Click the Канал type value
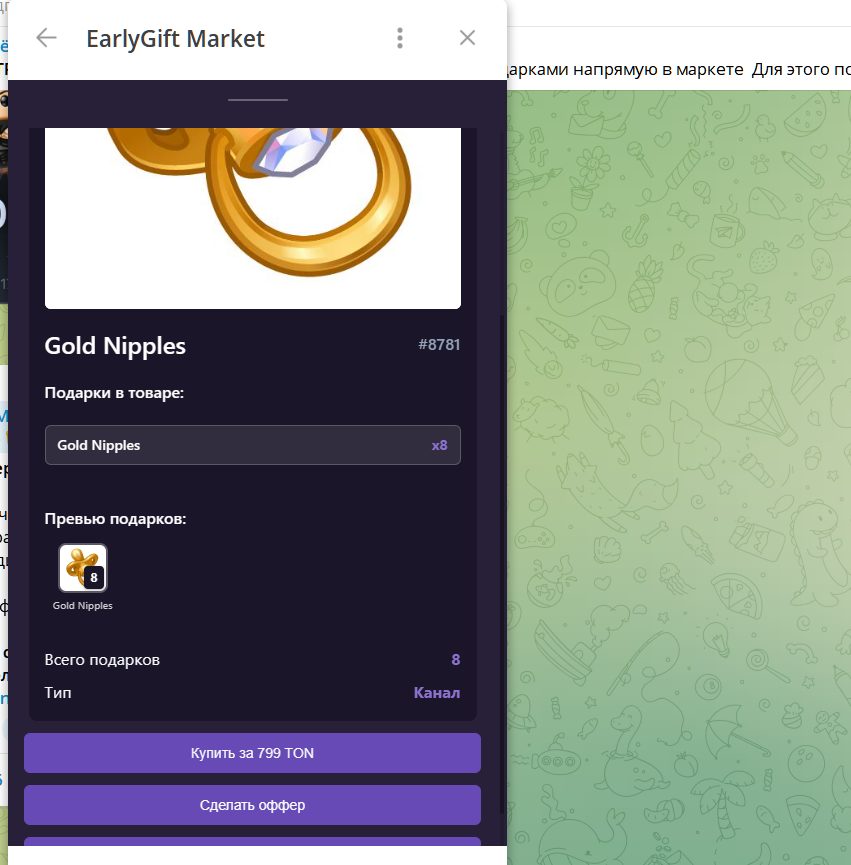 click(x=437, y=693)
